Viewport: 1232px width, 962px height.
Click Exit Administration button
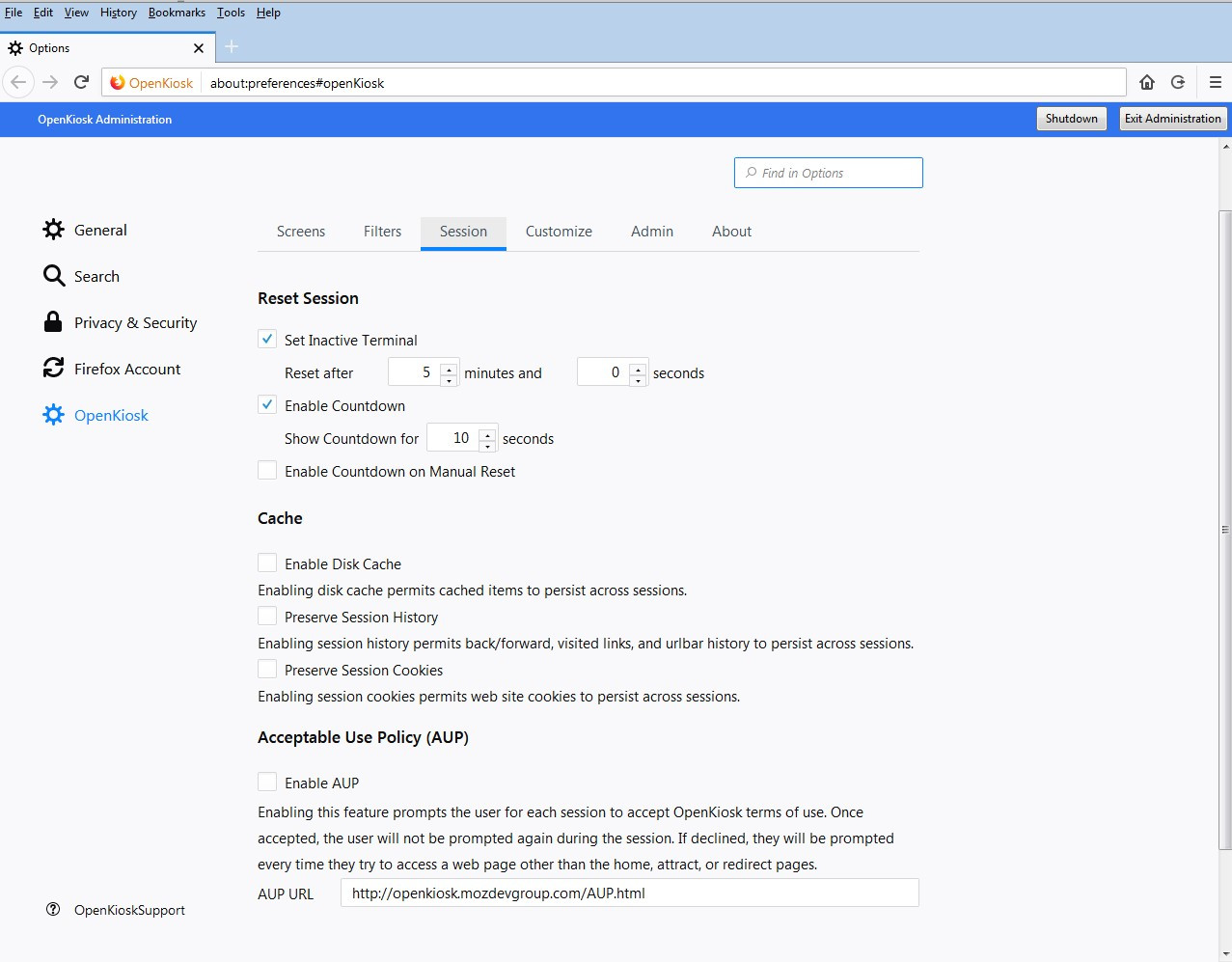pyautogui.click(x=1173, y=119)
